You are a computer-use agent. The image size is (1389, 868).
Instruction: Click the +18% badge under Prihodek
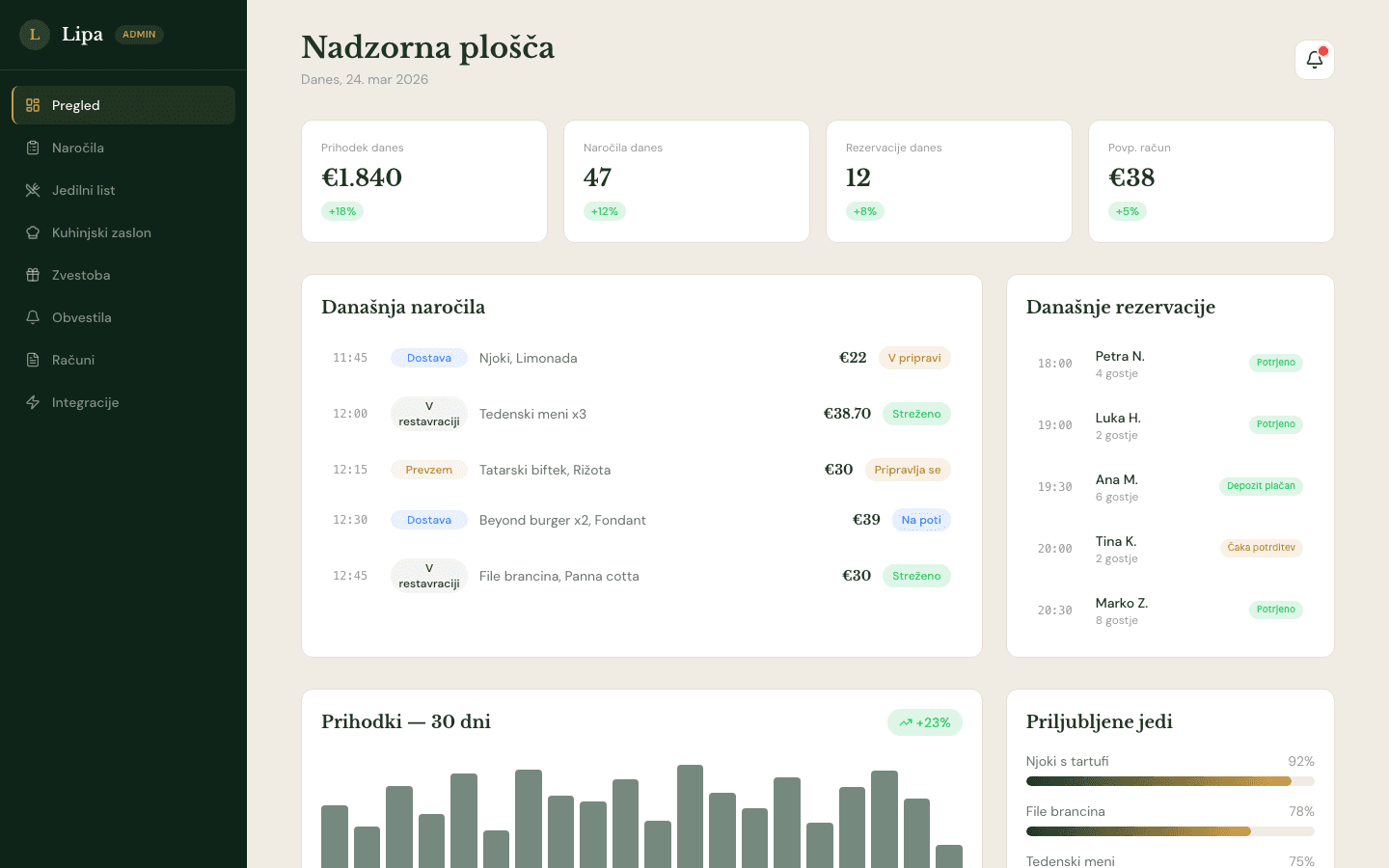pyautogui.click(x=342, y=211)
